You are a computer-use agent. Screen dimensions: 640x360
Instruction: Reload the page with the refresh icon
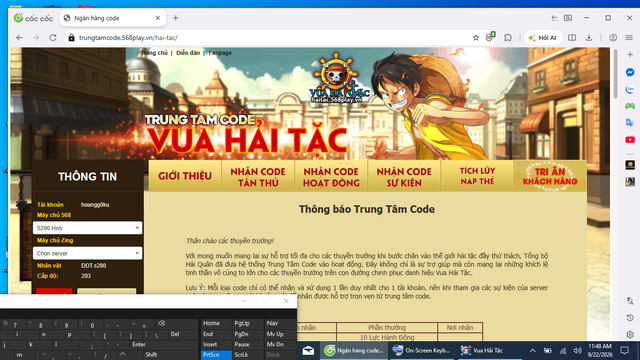click(53, 38)
